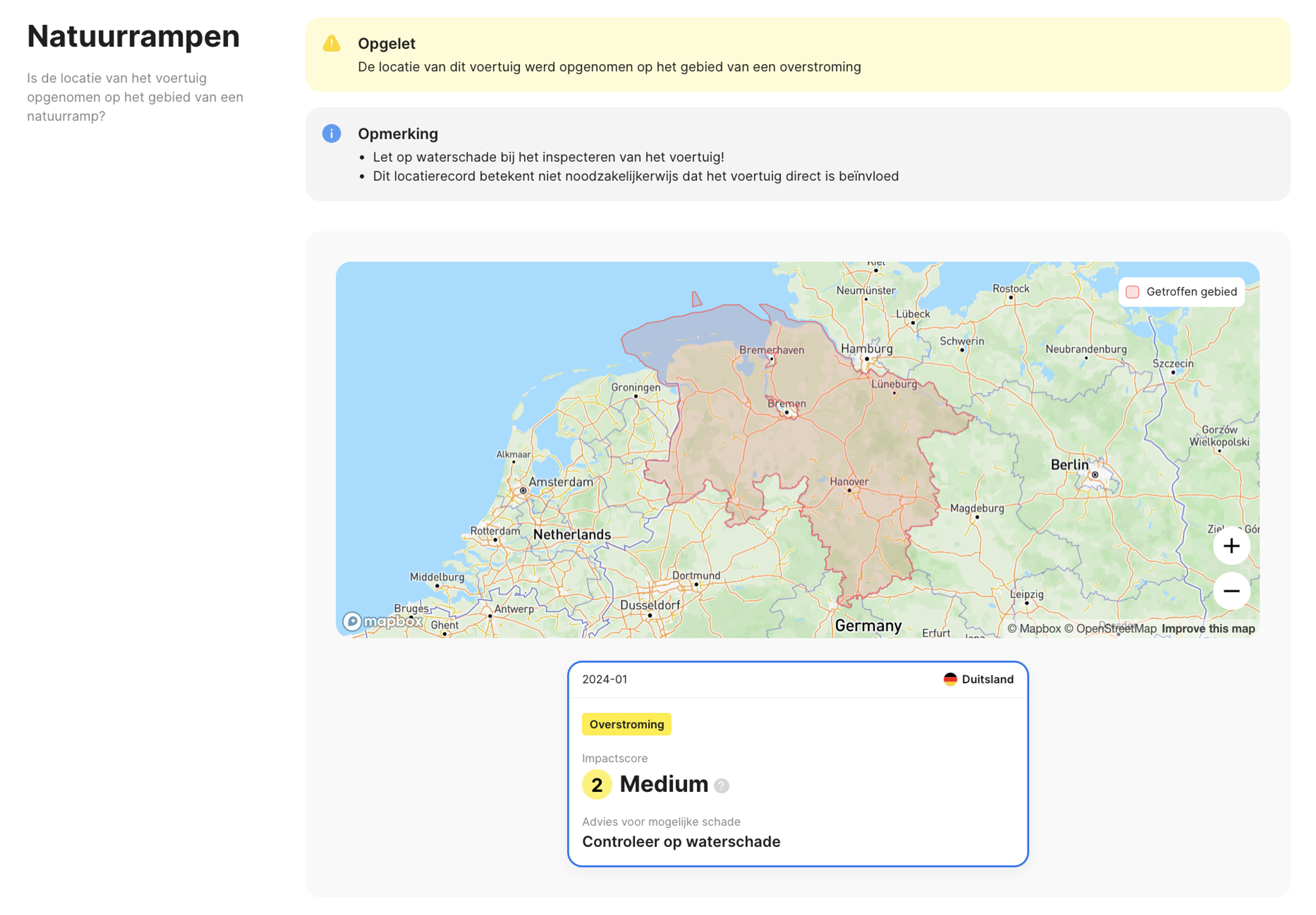
Task: Click Neubrandenburg on the map
Action: pyautogui.click(x=1086, y=349)
